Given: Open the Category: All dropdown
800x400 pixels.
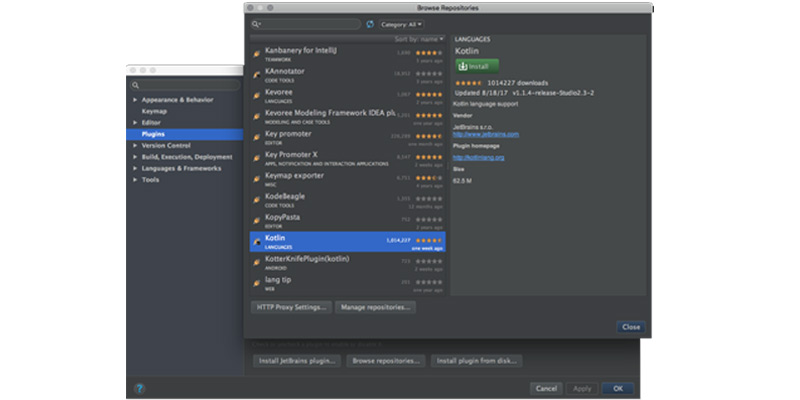Looking at the screenshot, I should (x=402, y=24).
